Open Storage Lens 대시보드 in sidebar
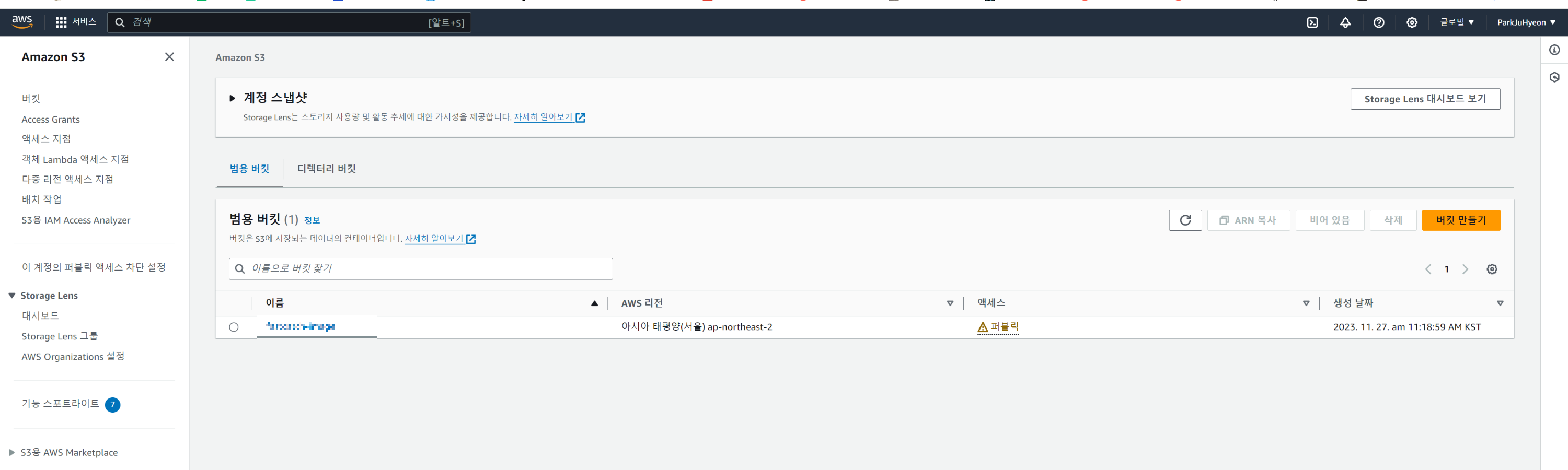Screen dimensions: 1568x470 tap(40, 316)
